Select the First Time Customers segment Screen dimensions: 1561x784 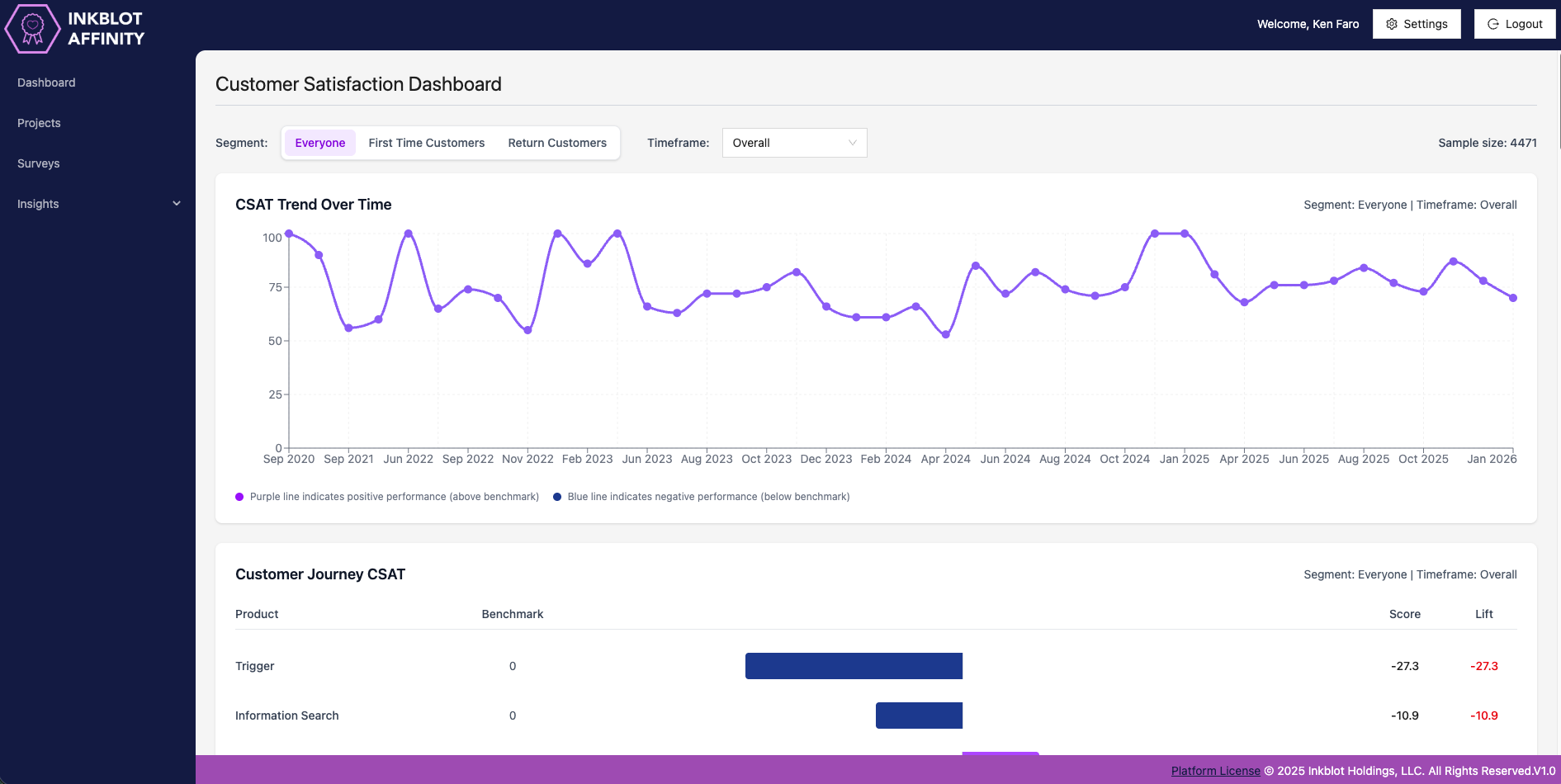click(427, 143)
